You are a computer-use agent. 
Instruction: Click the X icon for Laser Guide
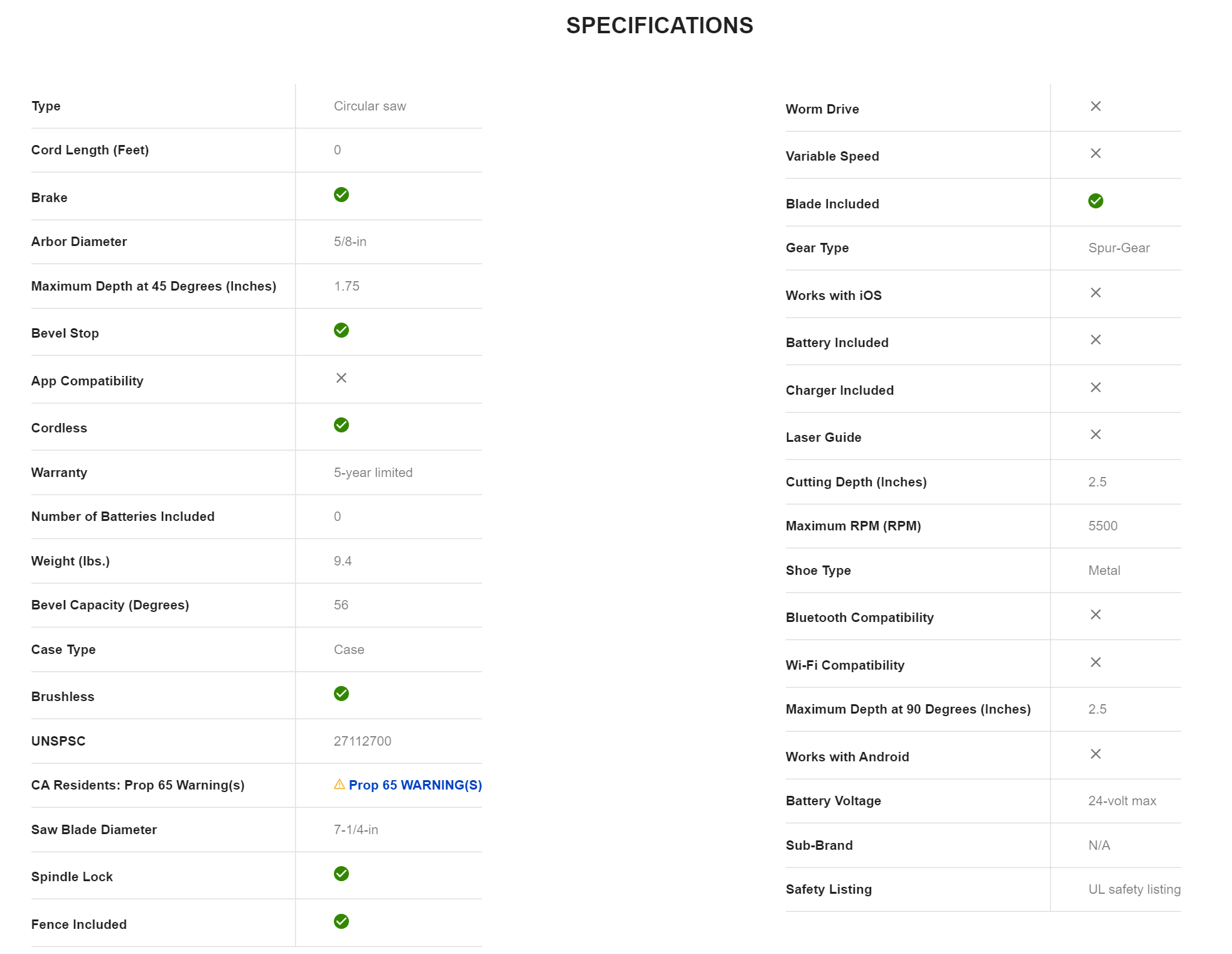[x=1096, y=434]
